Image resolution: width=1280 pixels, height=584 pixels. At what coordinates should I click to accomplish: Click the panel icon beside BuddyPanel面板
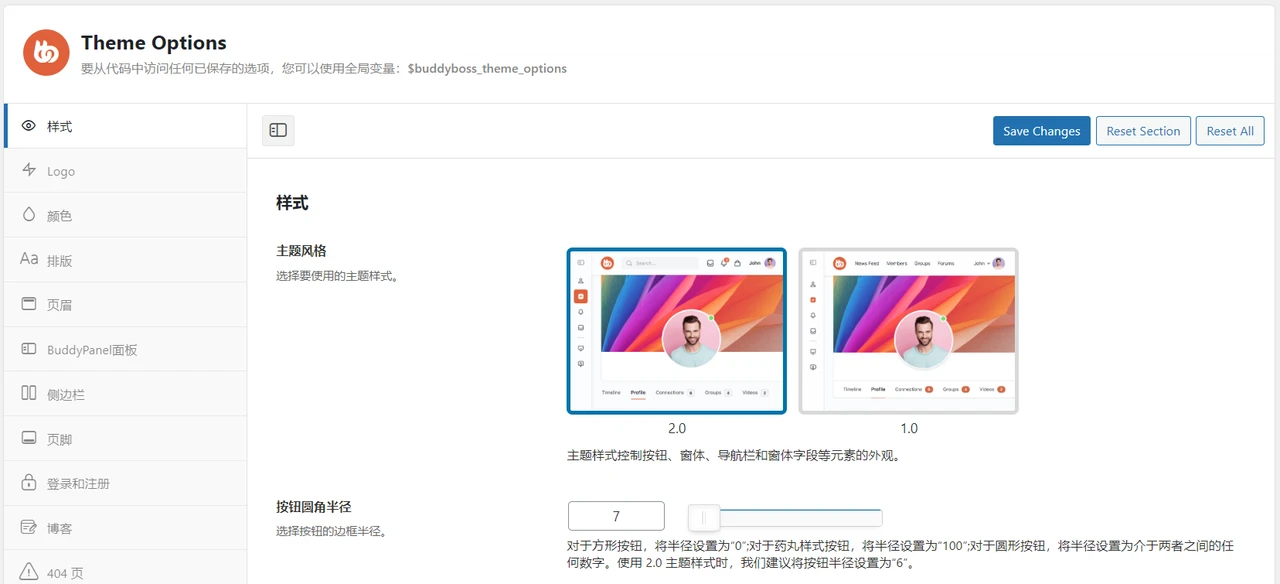click(29, 349)
